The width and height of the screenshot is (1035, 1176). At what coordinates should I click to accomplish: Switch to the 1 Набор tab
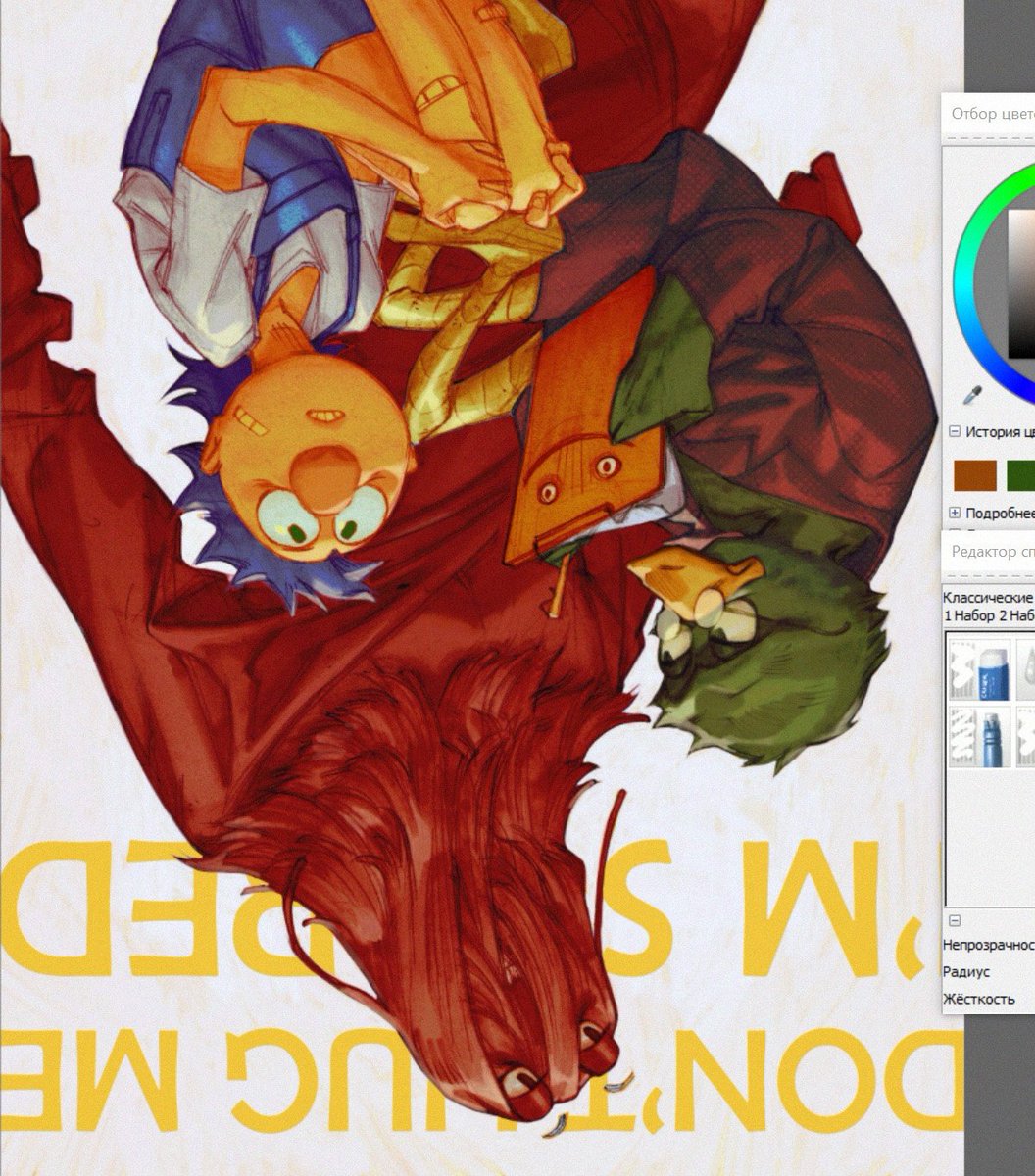click(967, 615)
